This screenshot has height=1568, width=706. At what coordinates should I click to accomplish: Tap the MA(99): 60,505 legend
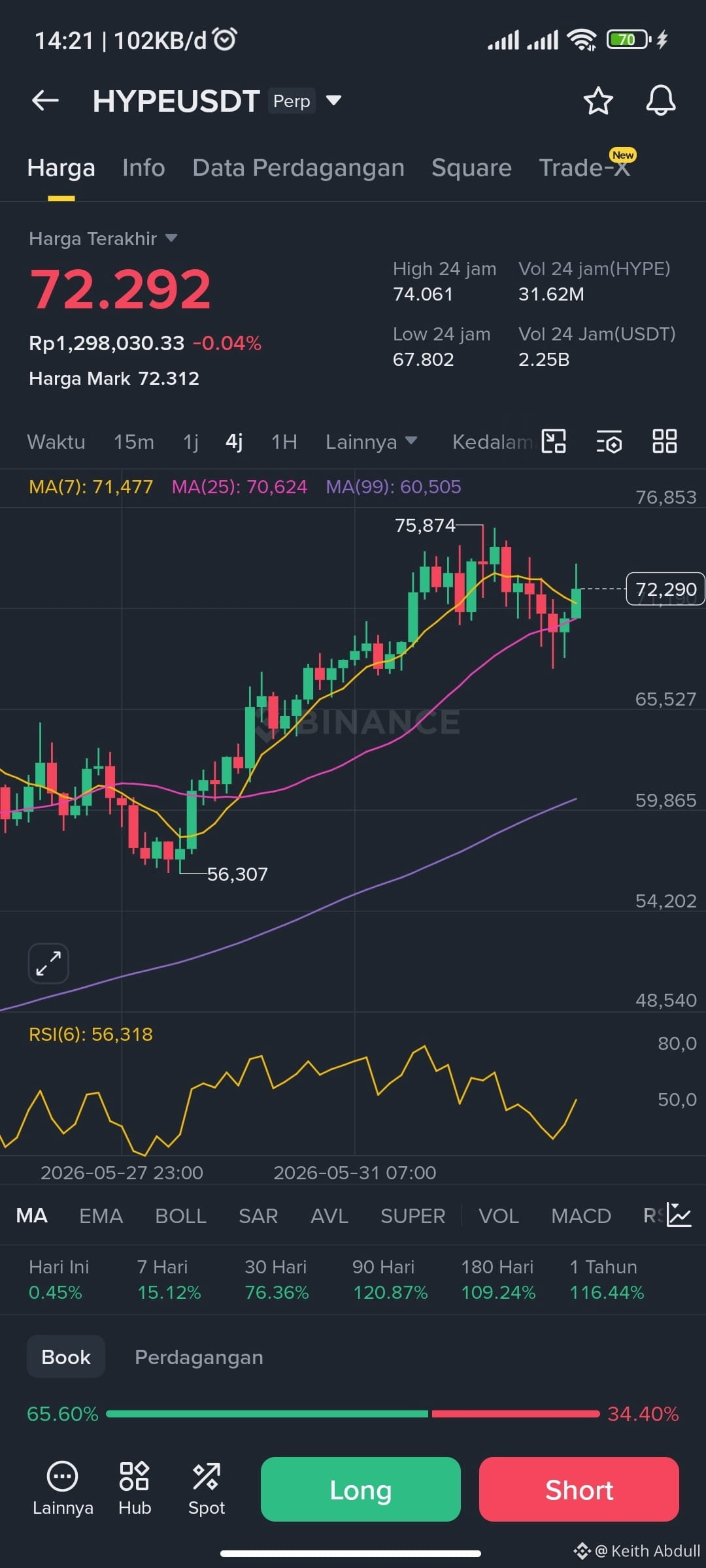click(x=394, y=487)
